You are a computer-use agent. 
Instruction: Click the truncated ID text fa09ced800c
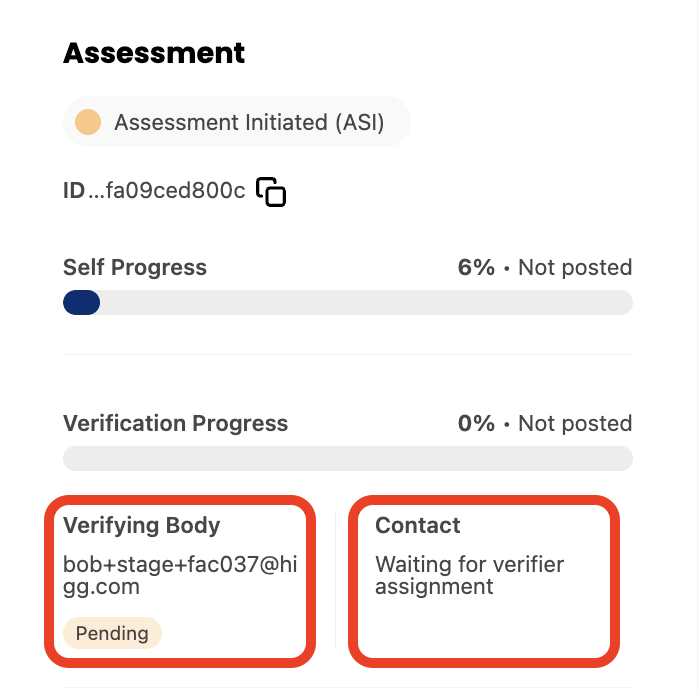pyautogui.click(x=167, y=191)
